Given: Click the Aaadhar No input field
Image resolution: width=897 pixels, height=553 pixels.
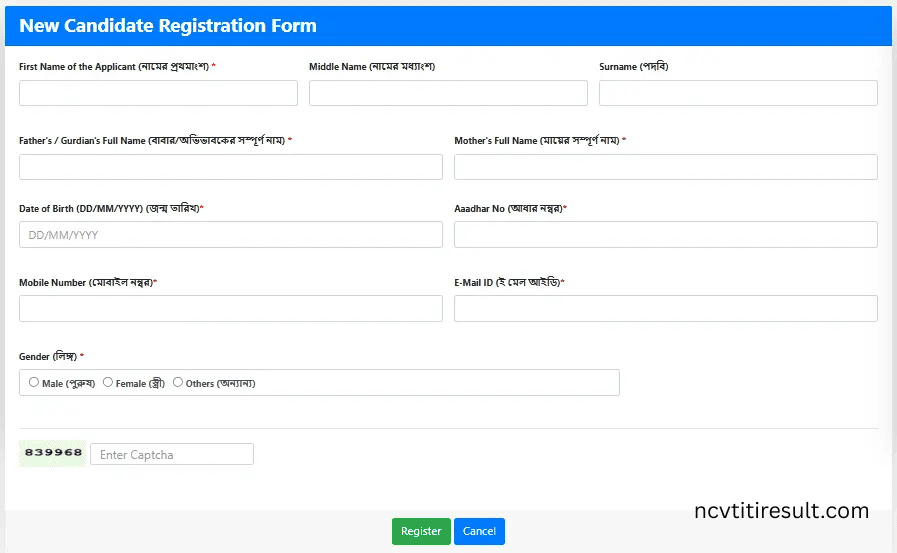Looking at the screenshot, I should pos(665,235).
